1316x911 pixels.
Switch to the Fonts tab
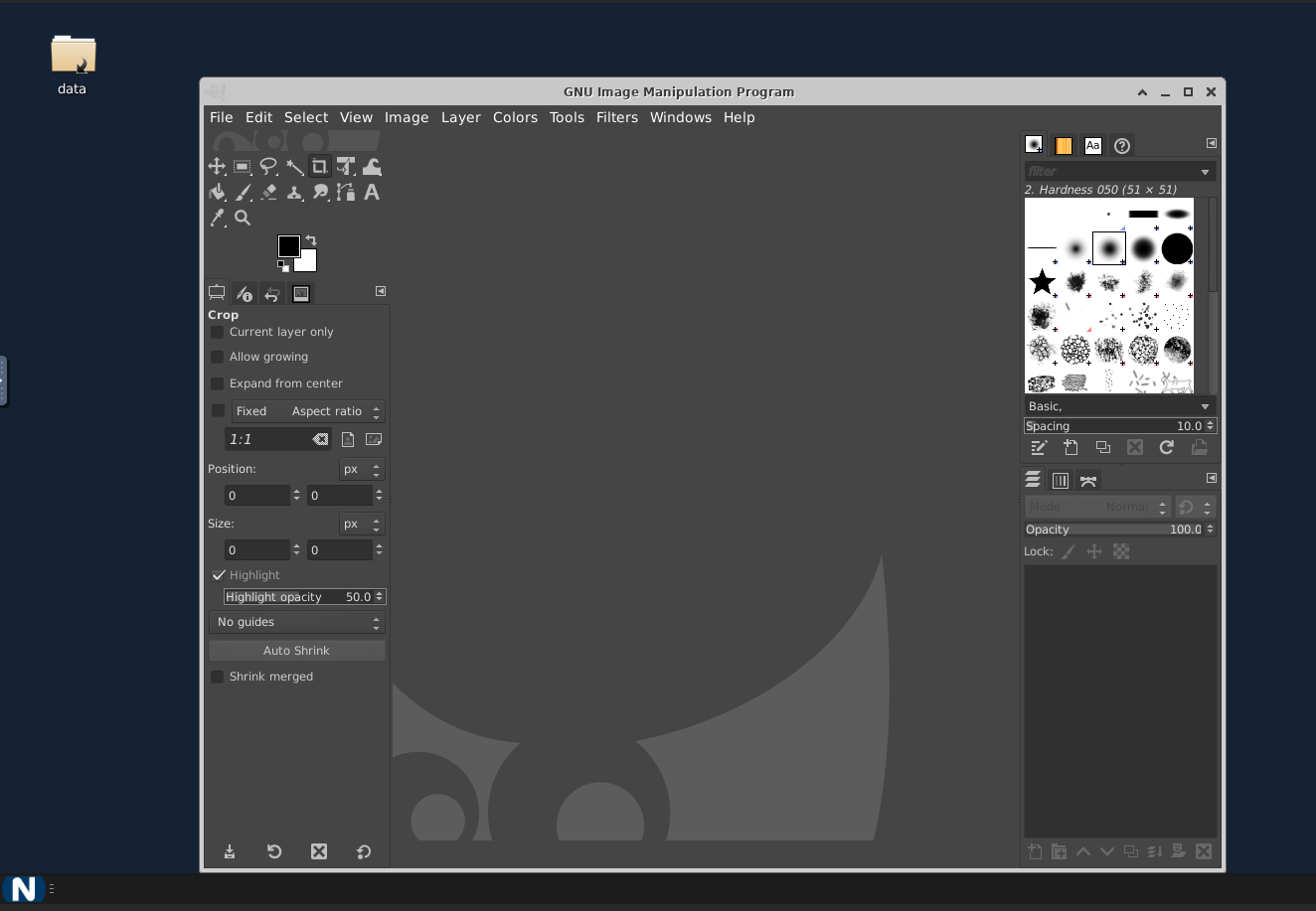pos(1092,145)
